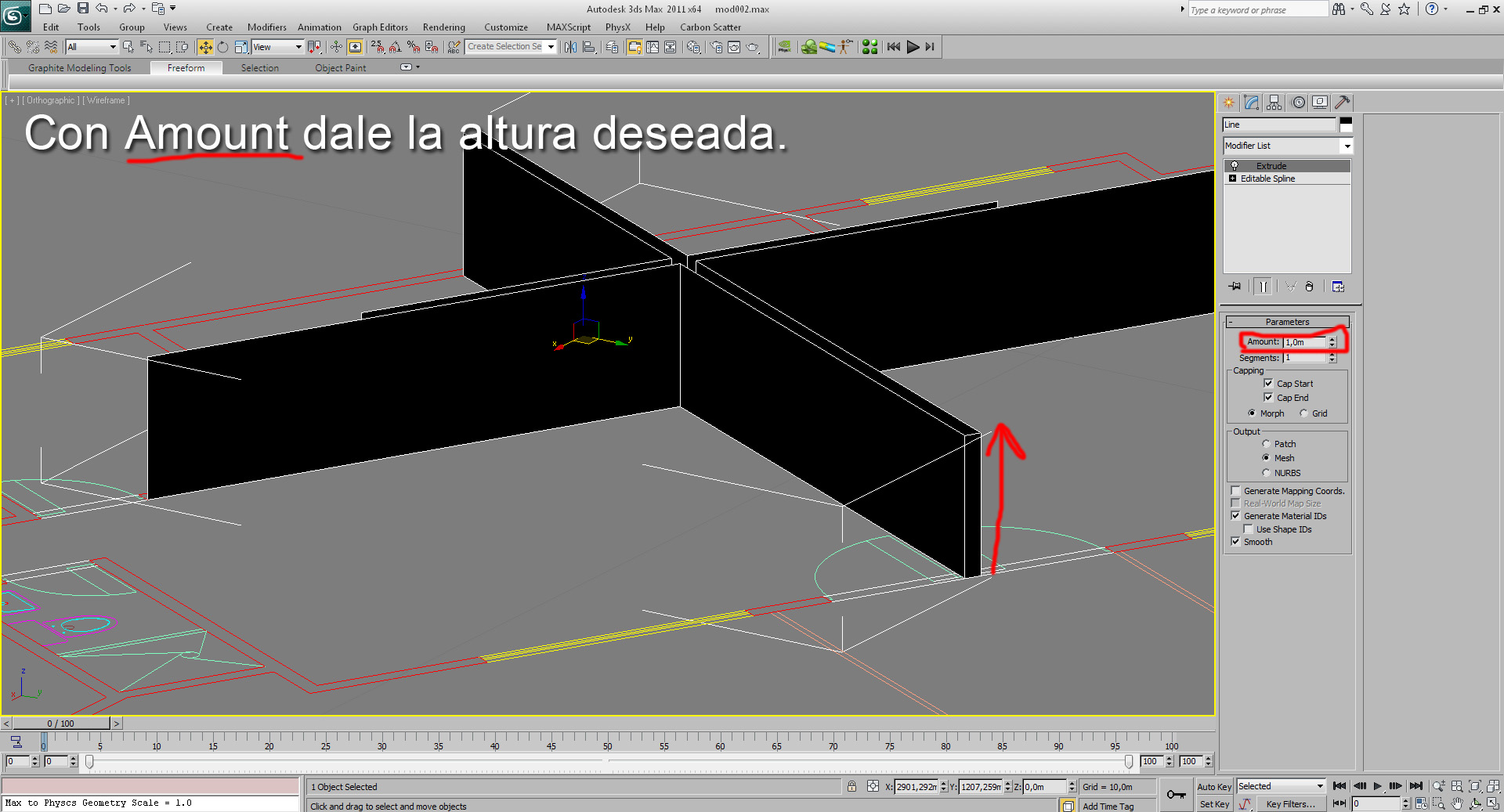This screenshot has width=1504, height=812.
Task: Click the Zoom Extents Selected icon
Action: [x=1475, y=786]
